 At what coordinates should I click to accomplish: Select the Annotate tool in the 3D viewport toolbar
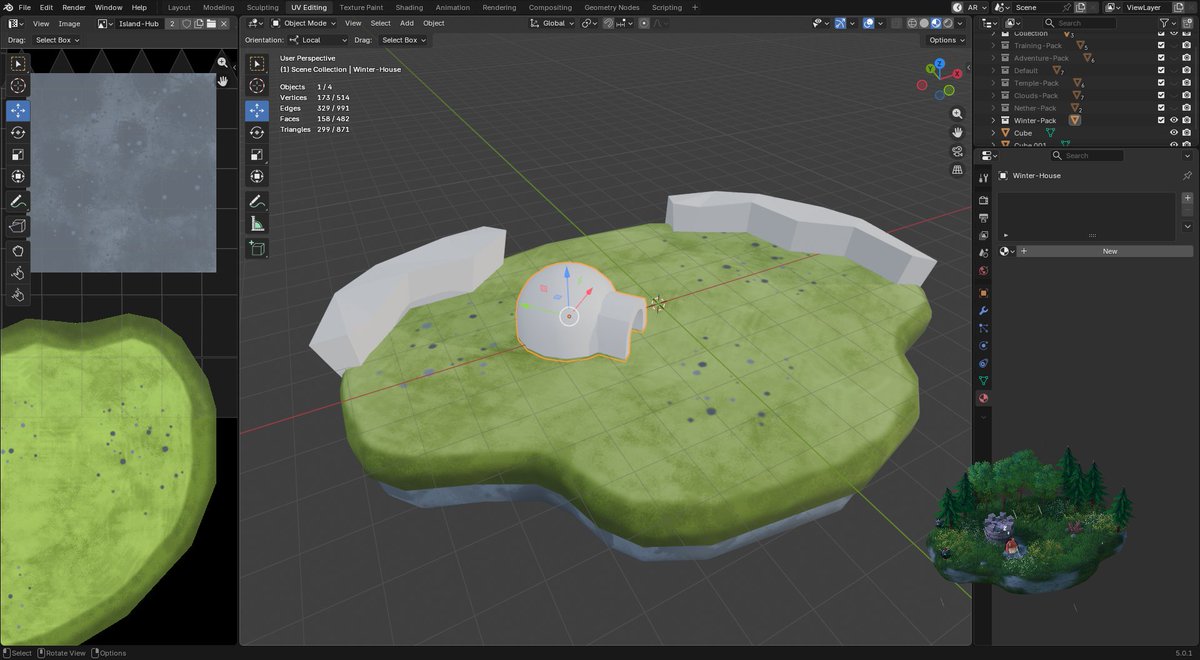[x=257, y=202]
